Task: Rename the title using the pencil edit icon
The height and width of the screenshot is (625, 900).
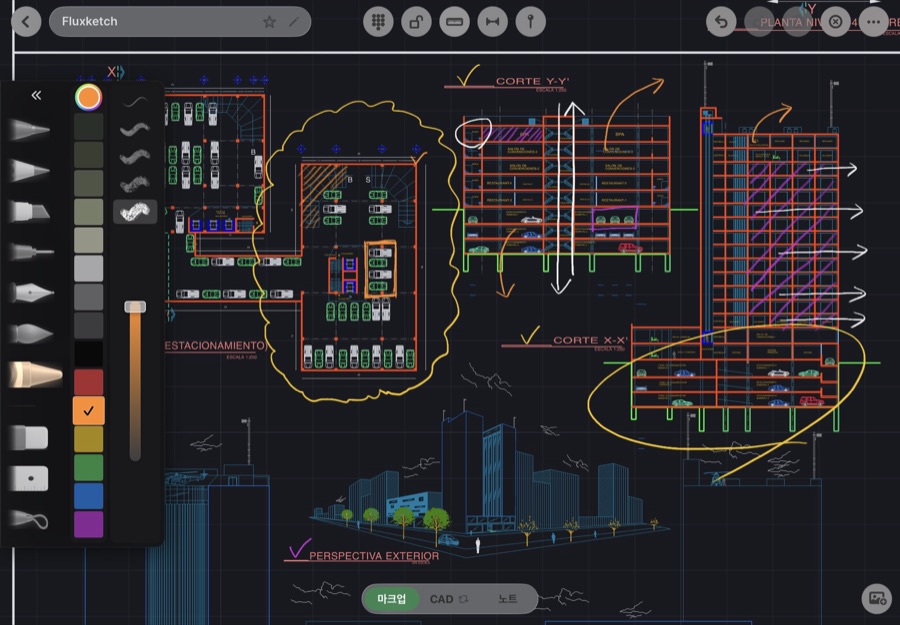Action: pyautogui.click(x=294, y=22)
